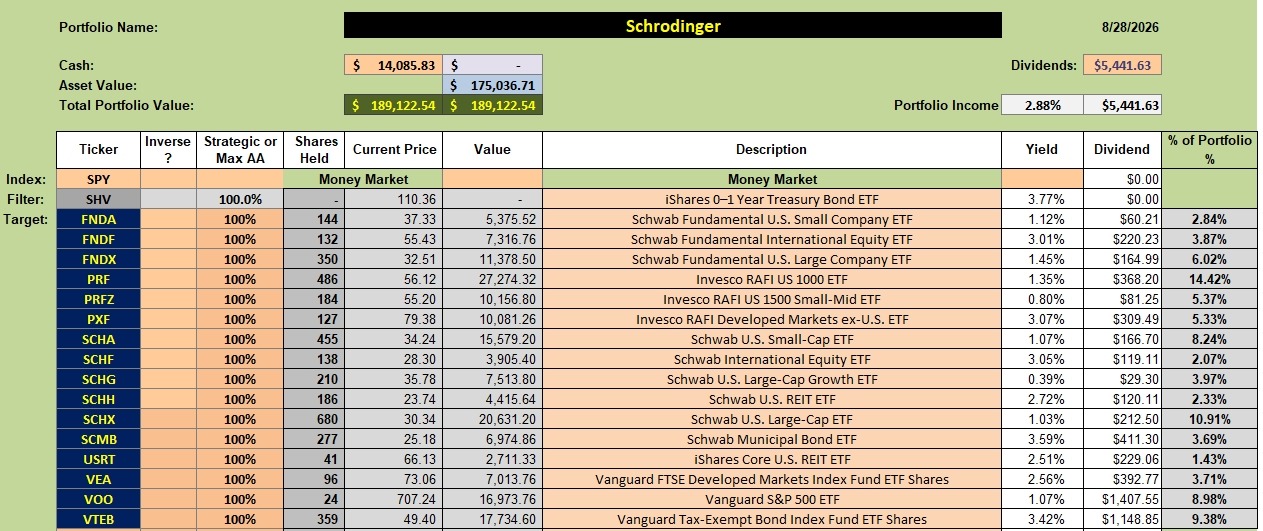
Task: Click the SHV filter ticker cell
Action: [x=98, y=199]
